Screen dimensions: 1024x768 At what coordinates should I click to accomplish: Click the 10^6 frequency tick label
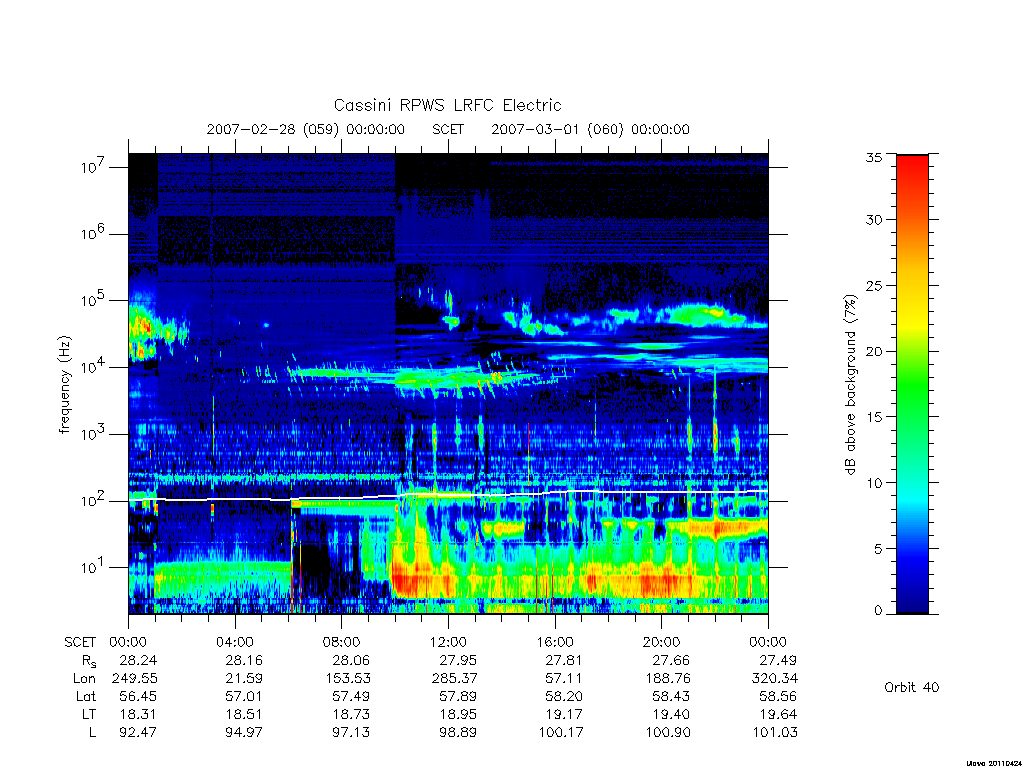click(94, 233)
